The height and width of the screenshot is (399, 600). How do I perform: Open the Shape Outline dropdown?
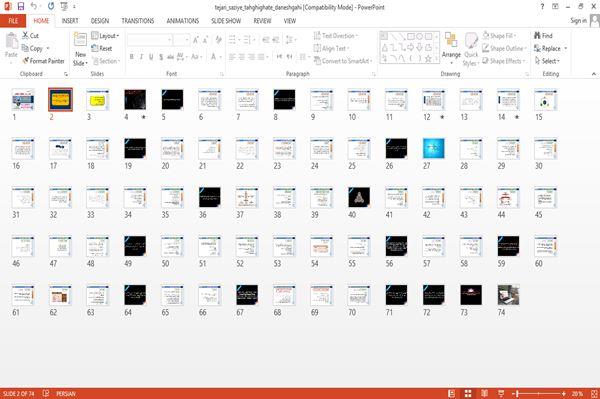click(504, 48)
